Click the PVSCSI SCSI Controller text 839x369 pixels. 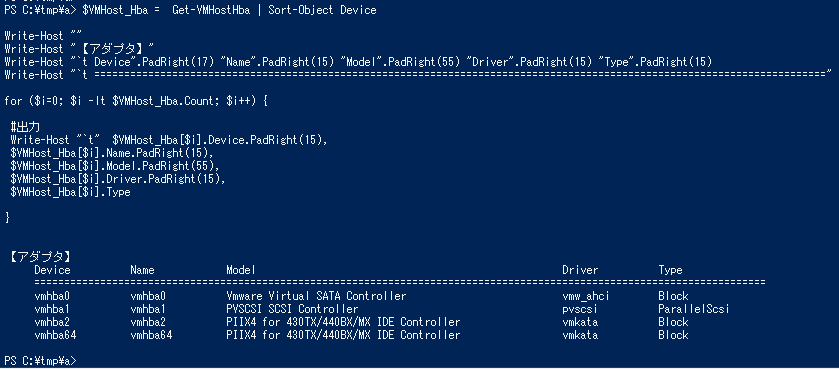[x=292, y=309]
